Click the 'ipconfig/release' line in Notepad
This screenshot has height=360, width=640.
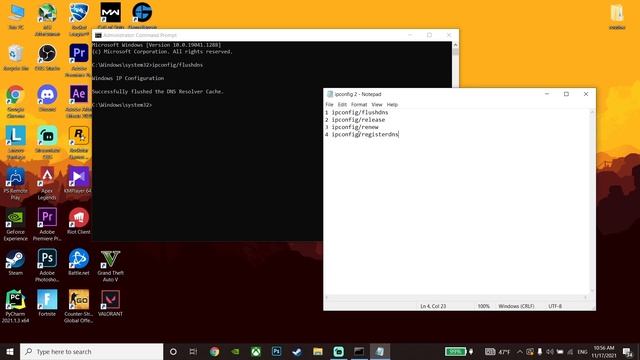point(358,120)
